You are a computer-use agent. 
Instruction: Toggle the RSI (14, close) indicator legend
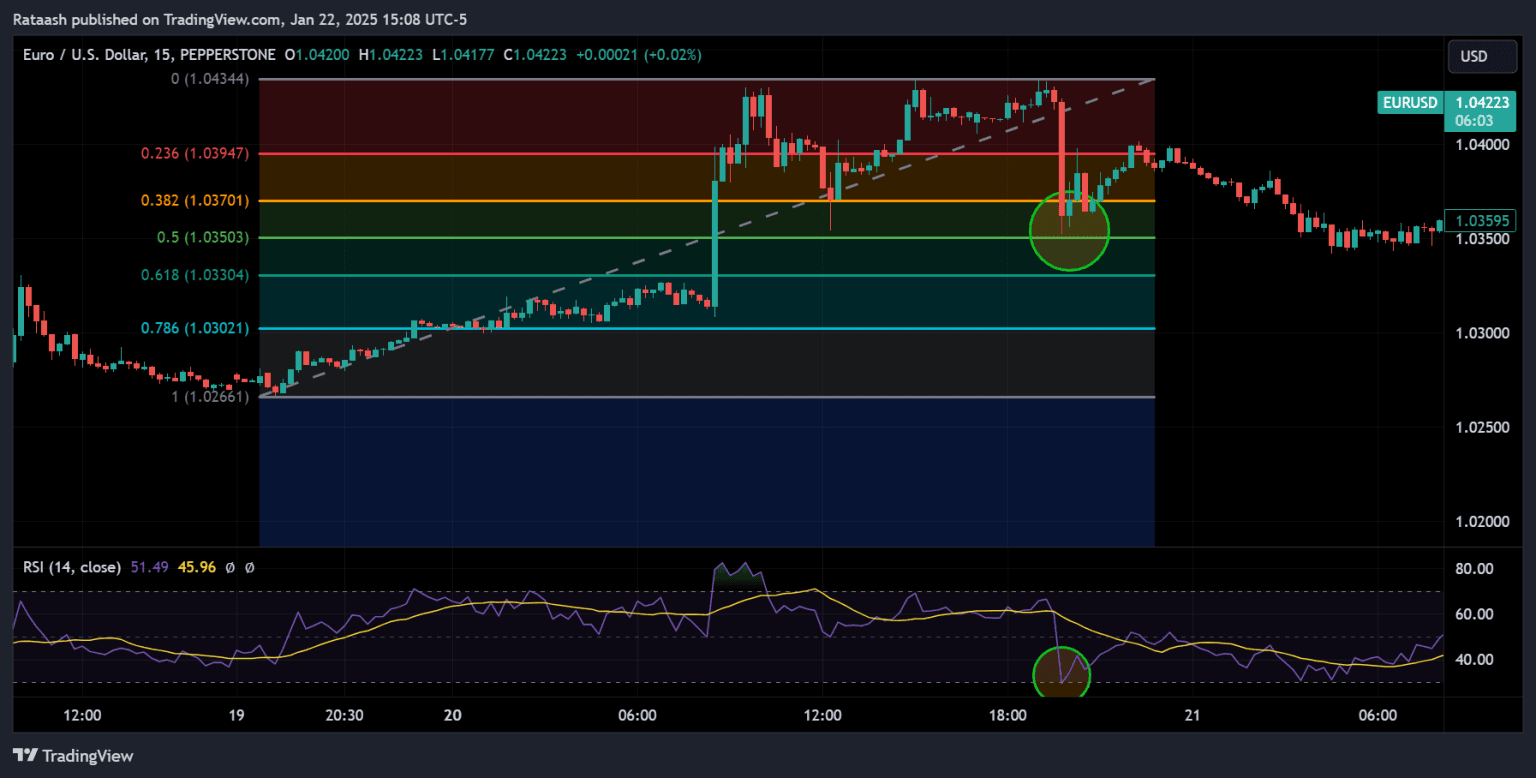(74, 566)
